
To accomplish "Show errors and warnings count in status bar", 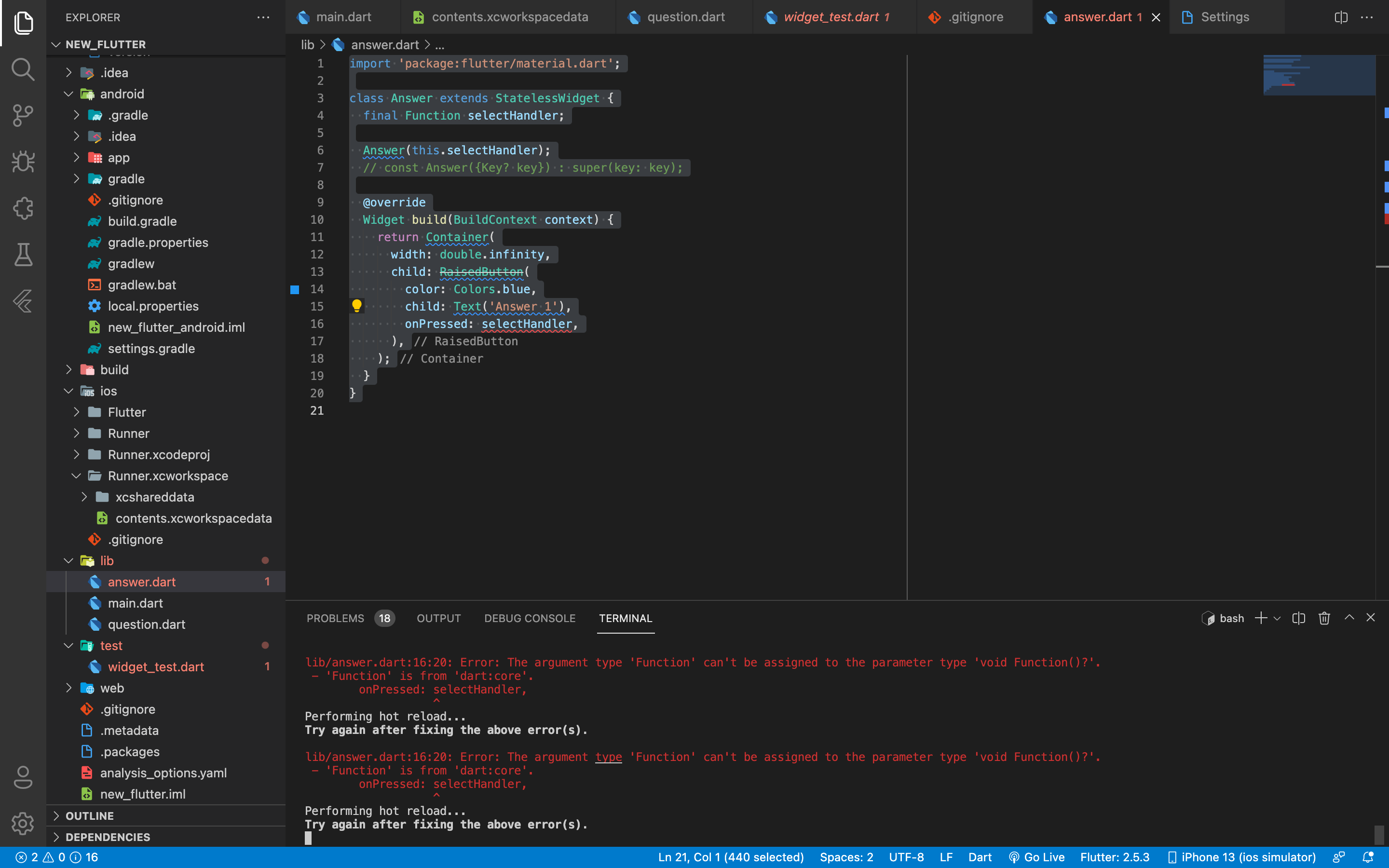I will click(57, 857).
